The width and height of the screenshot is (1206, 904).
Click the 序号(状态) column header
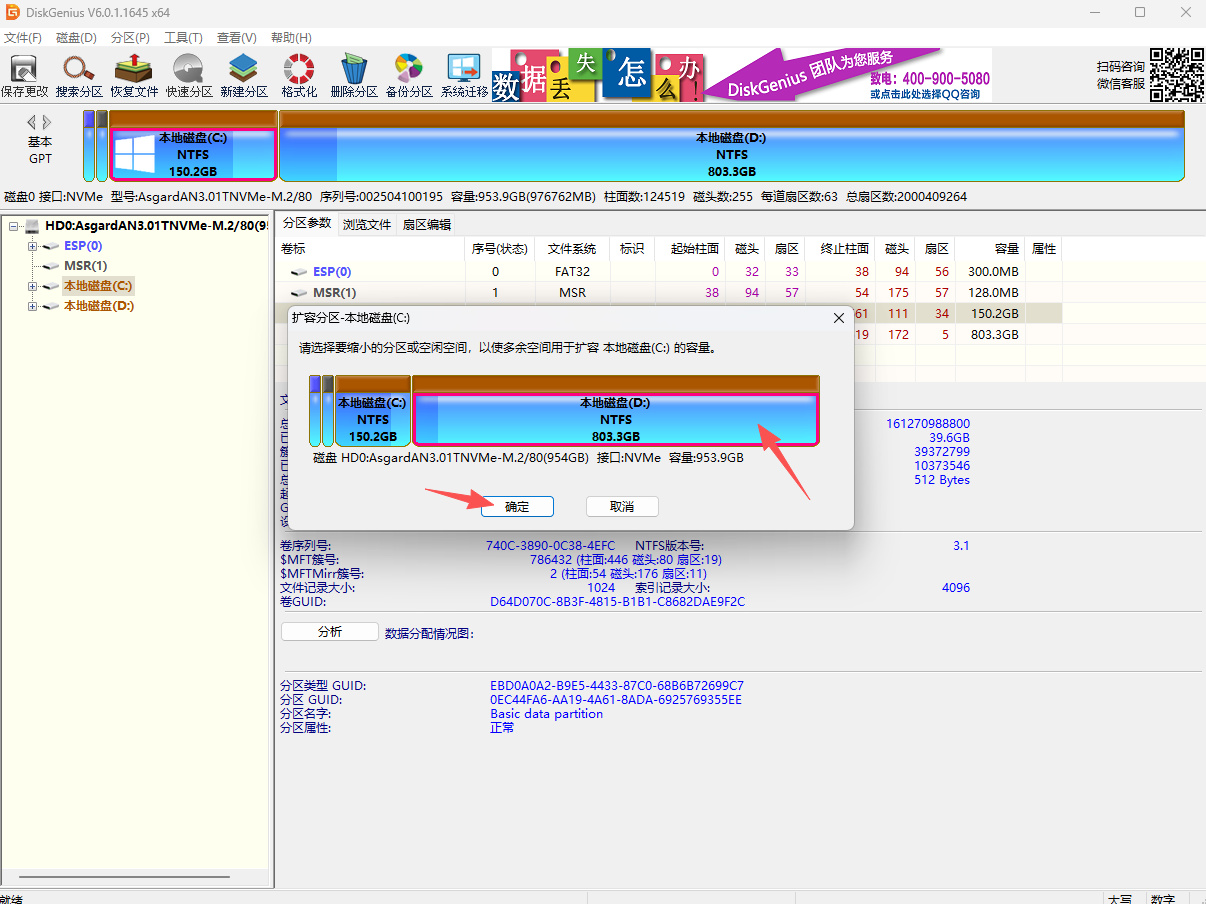pyautogui.click(x=499, y=248)
